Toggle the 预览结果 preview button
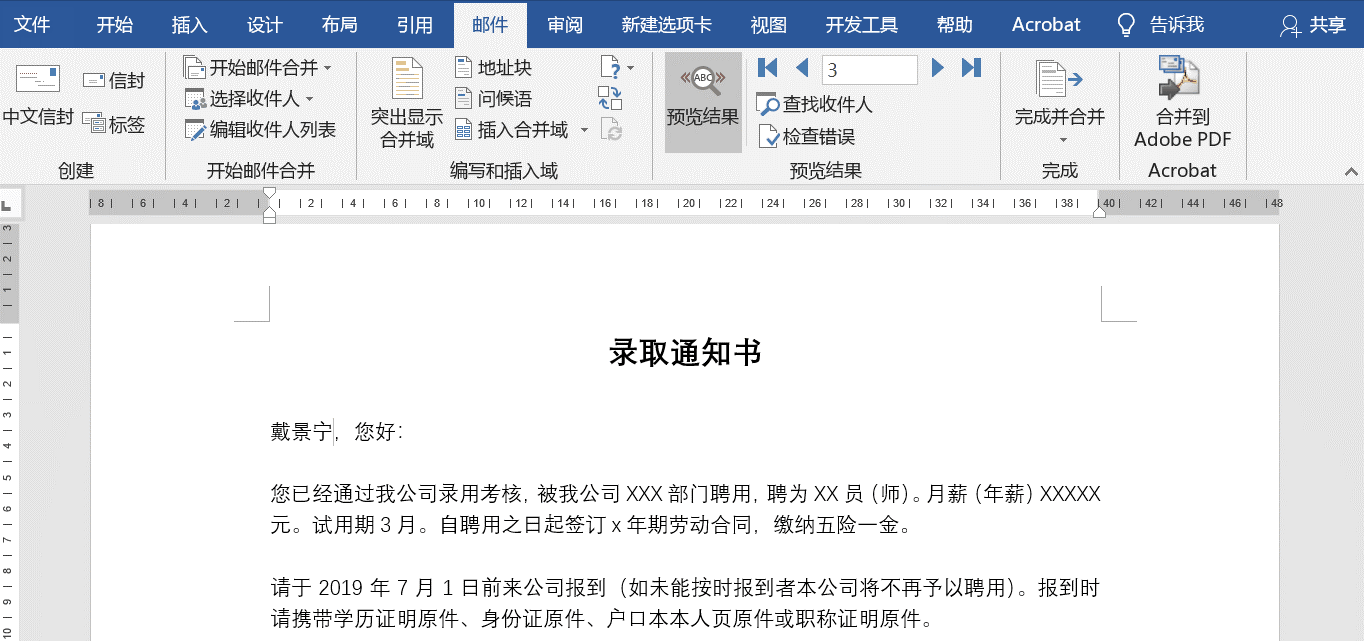This screenshot has width=1364, height=641. pyautogui.click(x=703, y=102)
